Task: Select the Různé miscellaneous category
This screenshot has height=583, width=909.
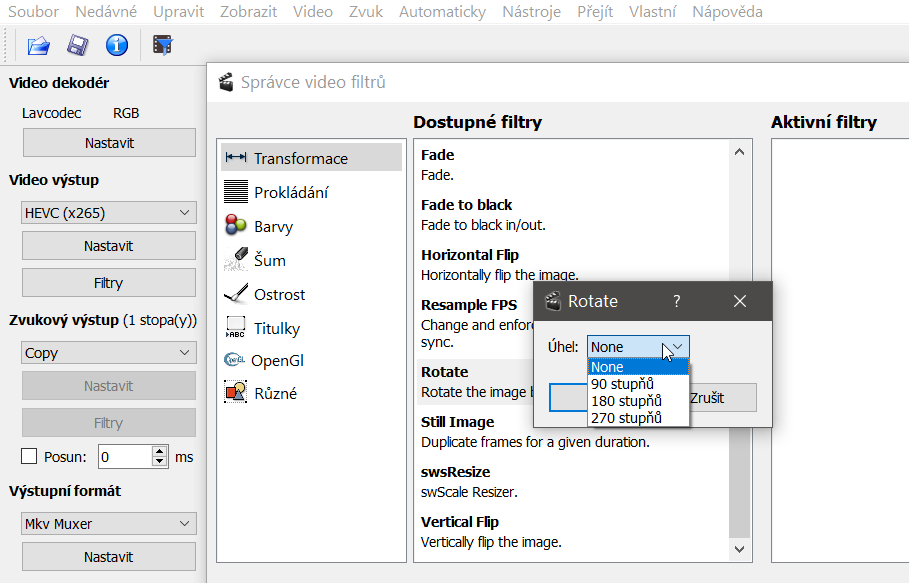Action: click(x=311, y=393)
